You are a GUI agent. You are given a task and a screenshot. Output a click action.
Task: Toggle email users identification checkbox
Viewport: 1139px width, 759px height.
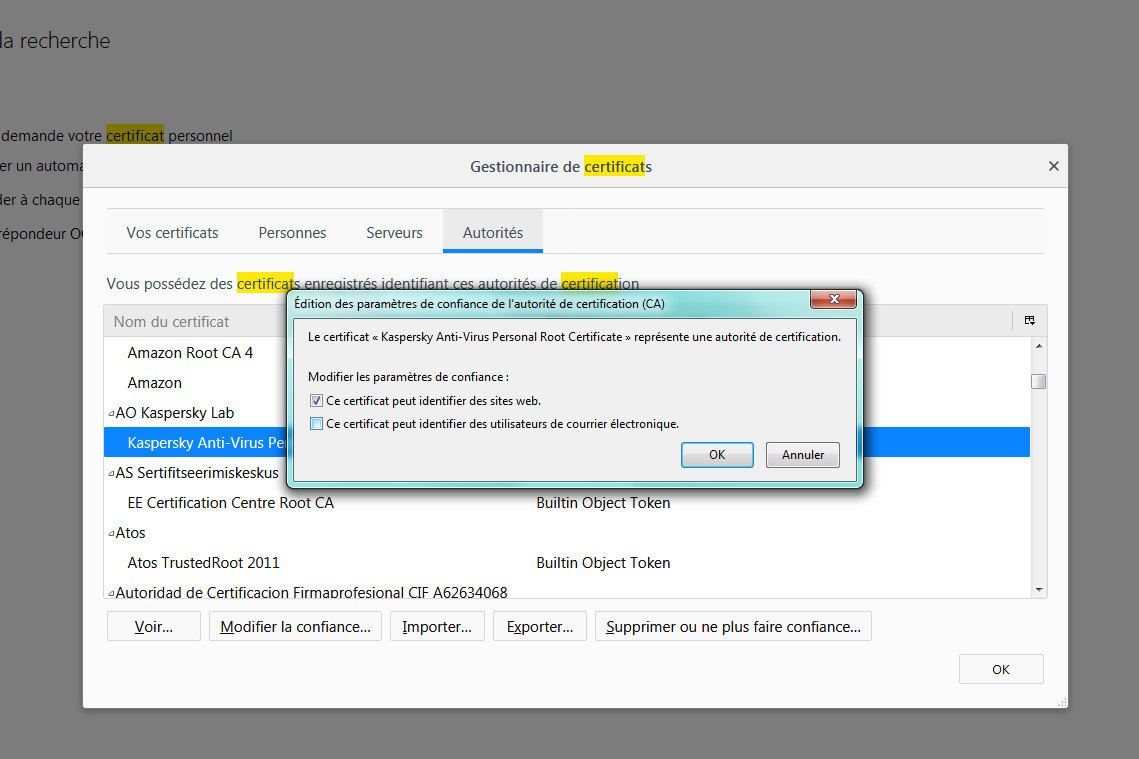tap(316, 423)
